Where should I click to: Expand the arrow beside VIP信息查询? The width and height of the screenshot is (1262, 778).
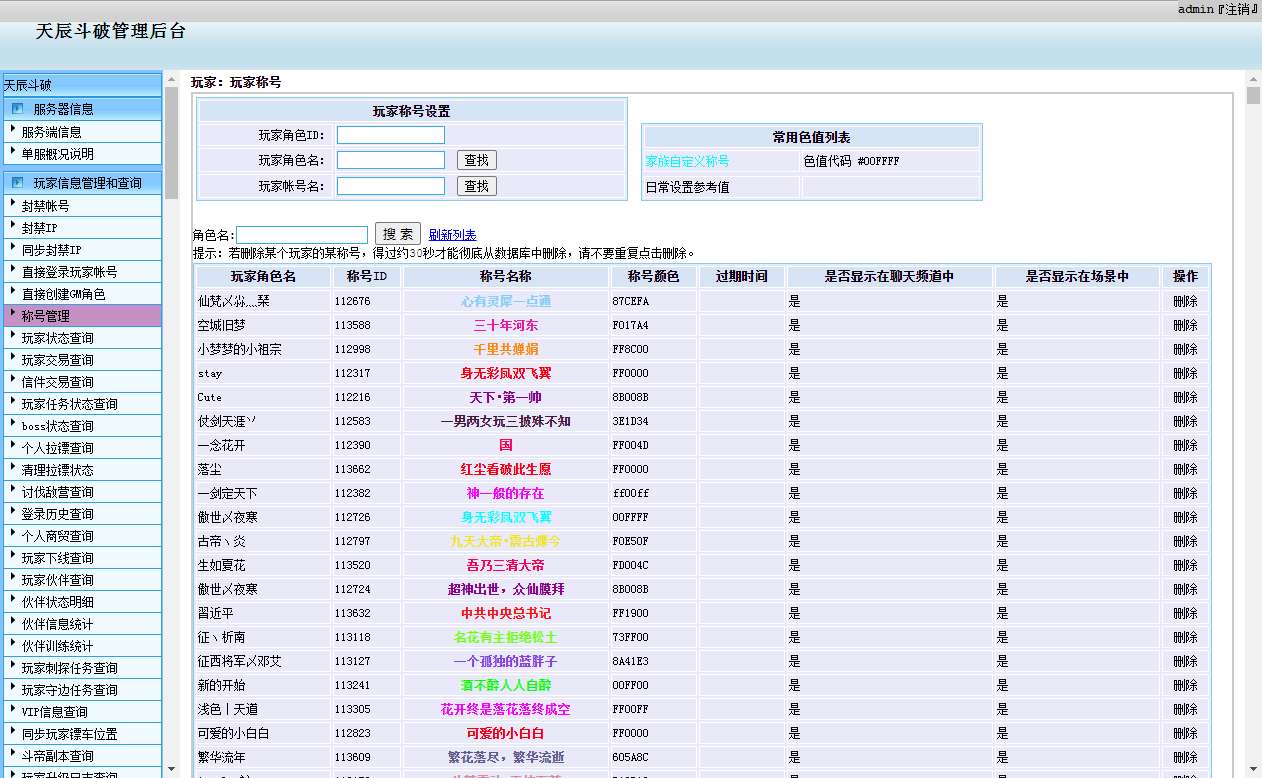tap(13, 710)
